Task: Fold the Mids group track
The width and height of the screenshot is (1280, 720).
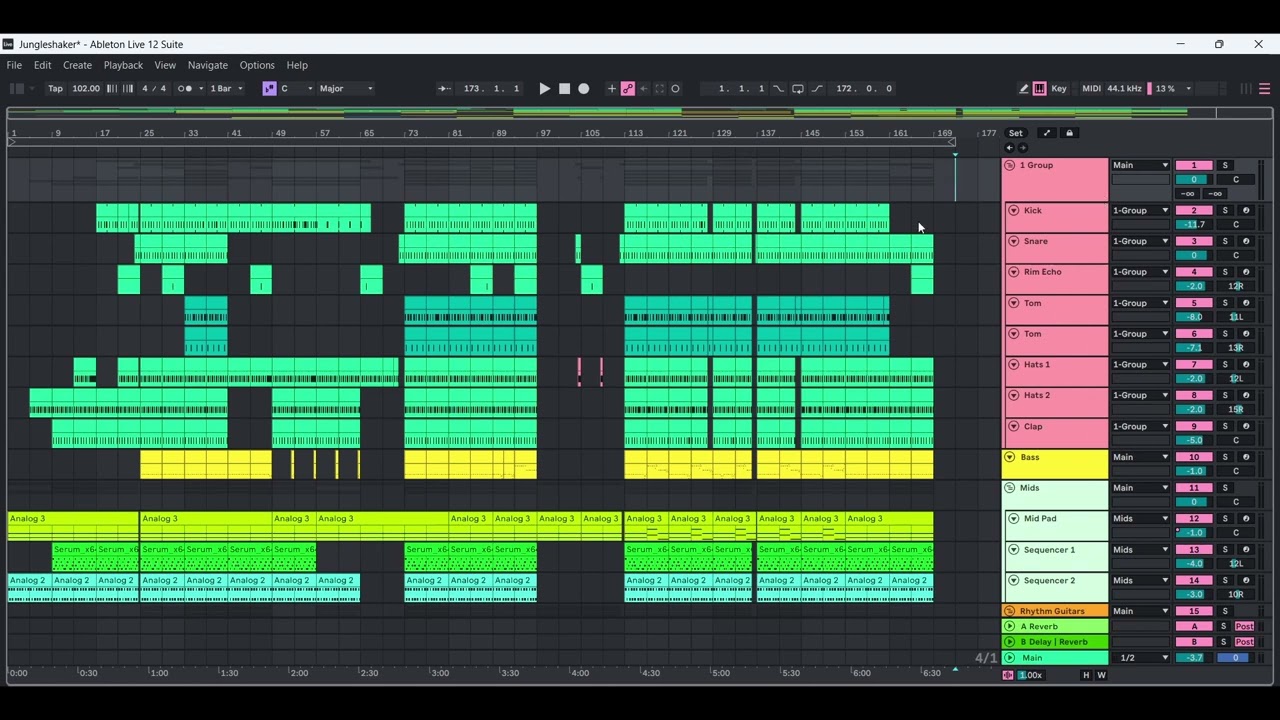Action: [1009, 488]
